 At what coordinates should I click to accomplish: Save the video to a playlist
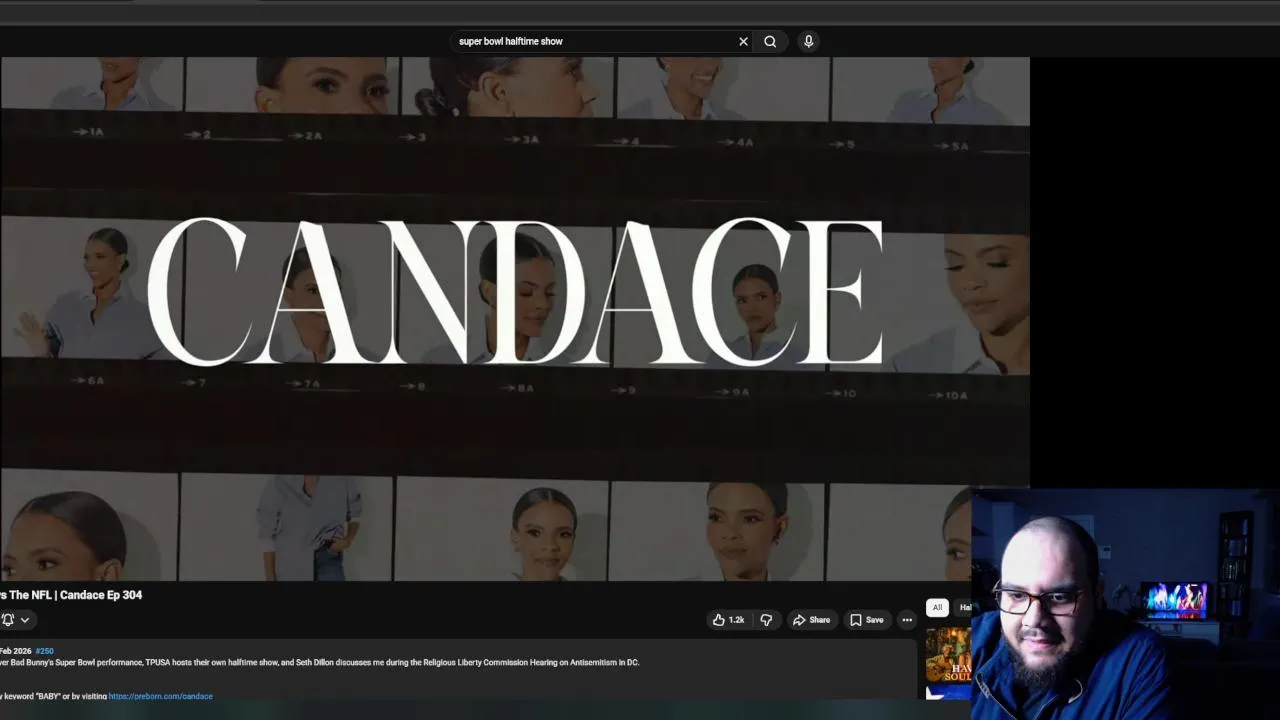tap(866, 620)
